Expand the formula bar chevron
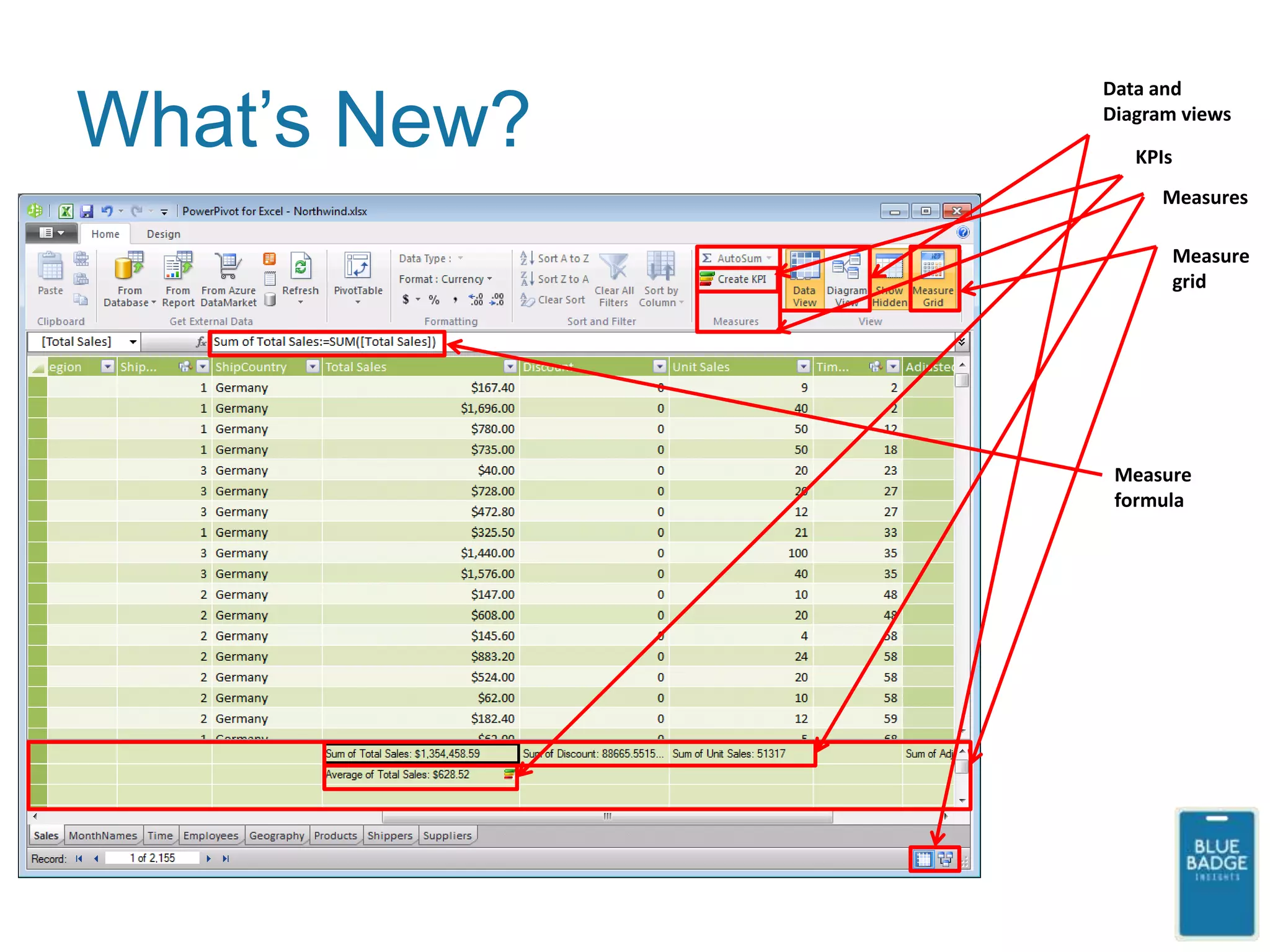 tap(962, 342)
